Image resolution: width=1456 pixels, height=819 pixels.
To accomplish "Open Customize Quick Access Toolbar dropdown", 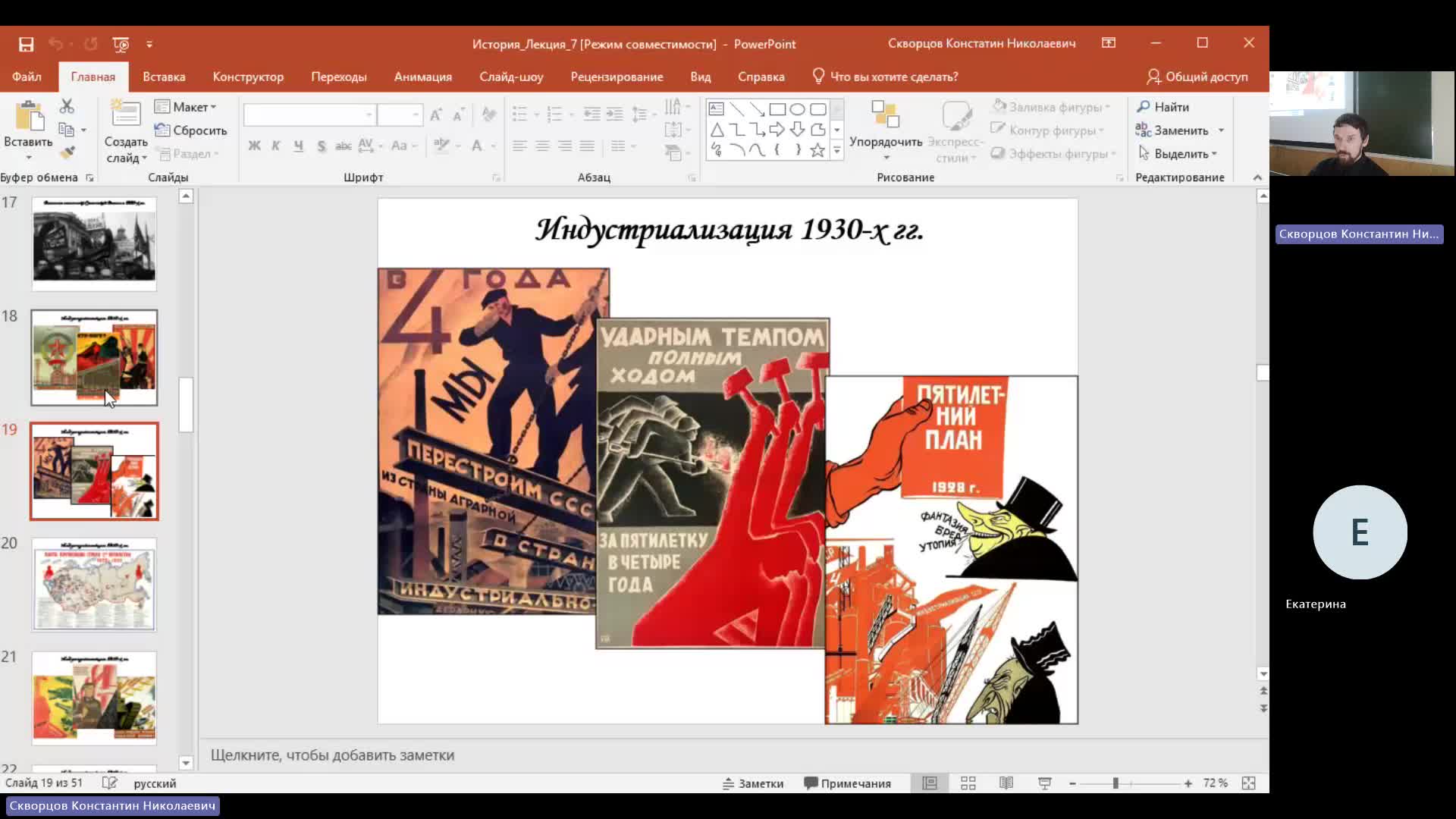I will point(149,44).
